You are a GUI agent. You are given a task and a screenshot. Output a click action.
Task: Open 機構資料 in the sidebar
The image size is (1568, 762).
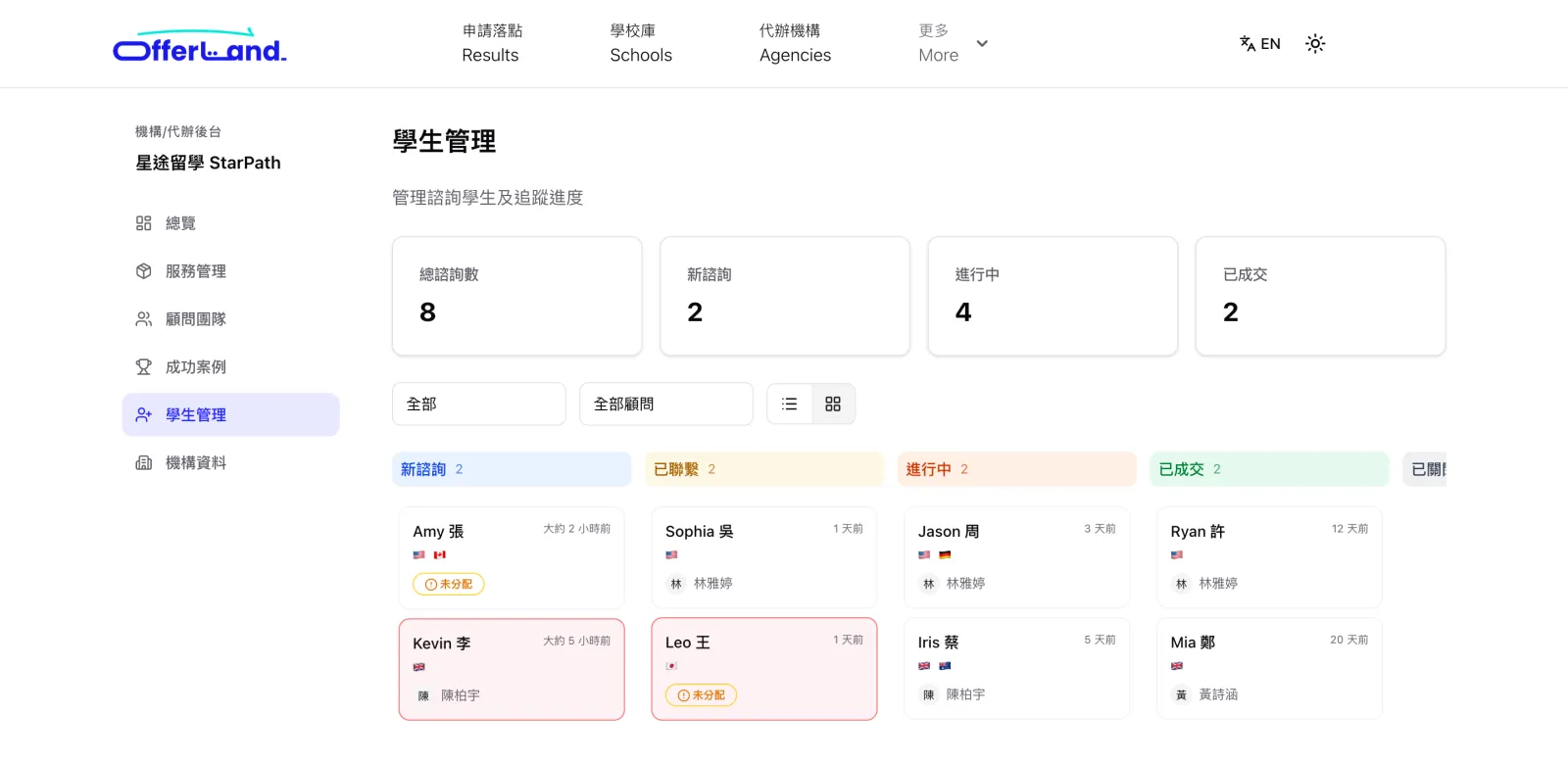[230, 463]
